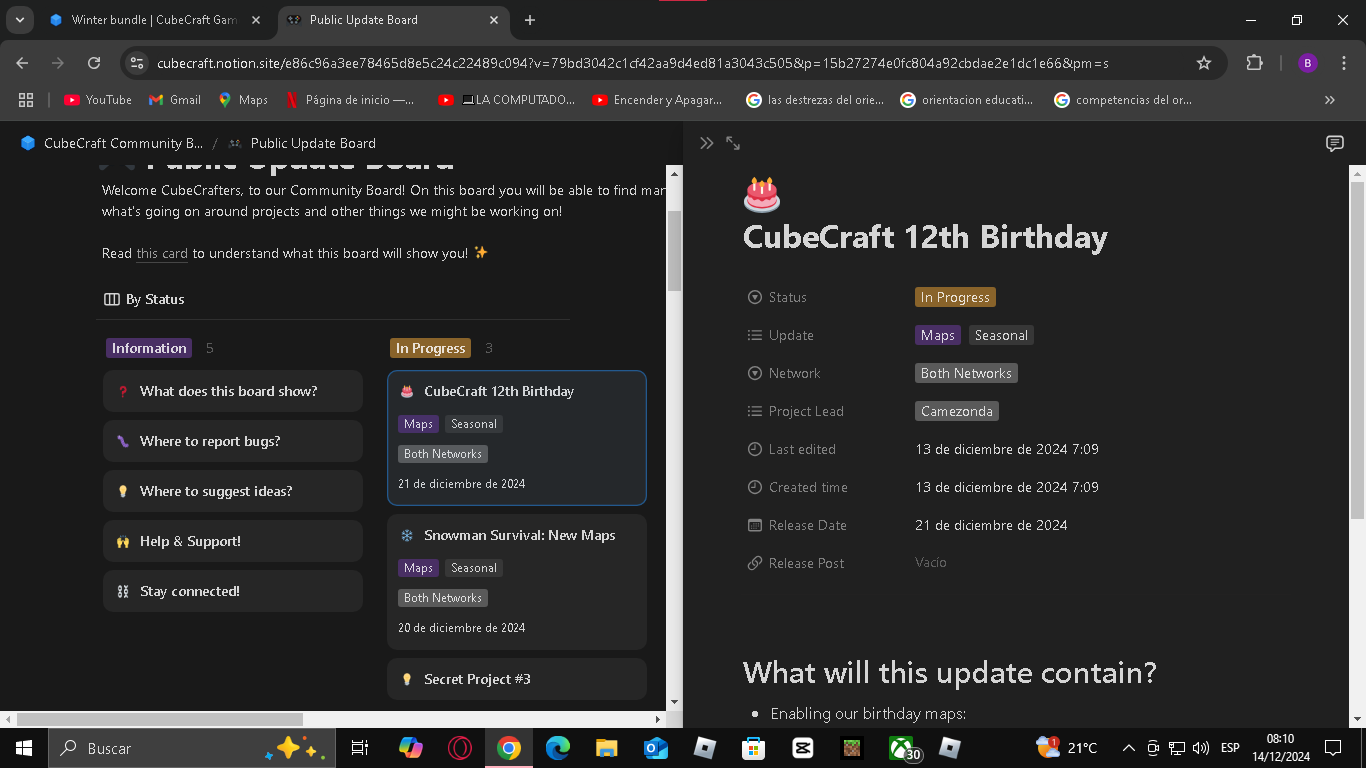Open Xbox app from taskbar

pos(903,748)
